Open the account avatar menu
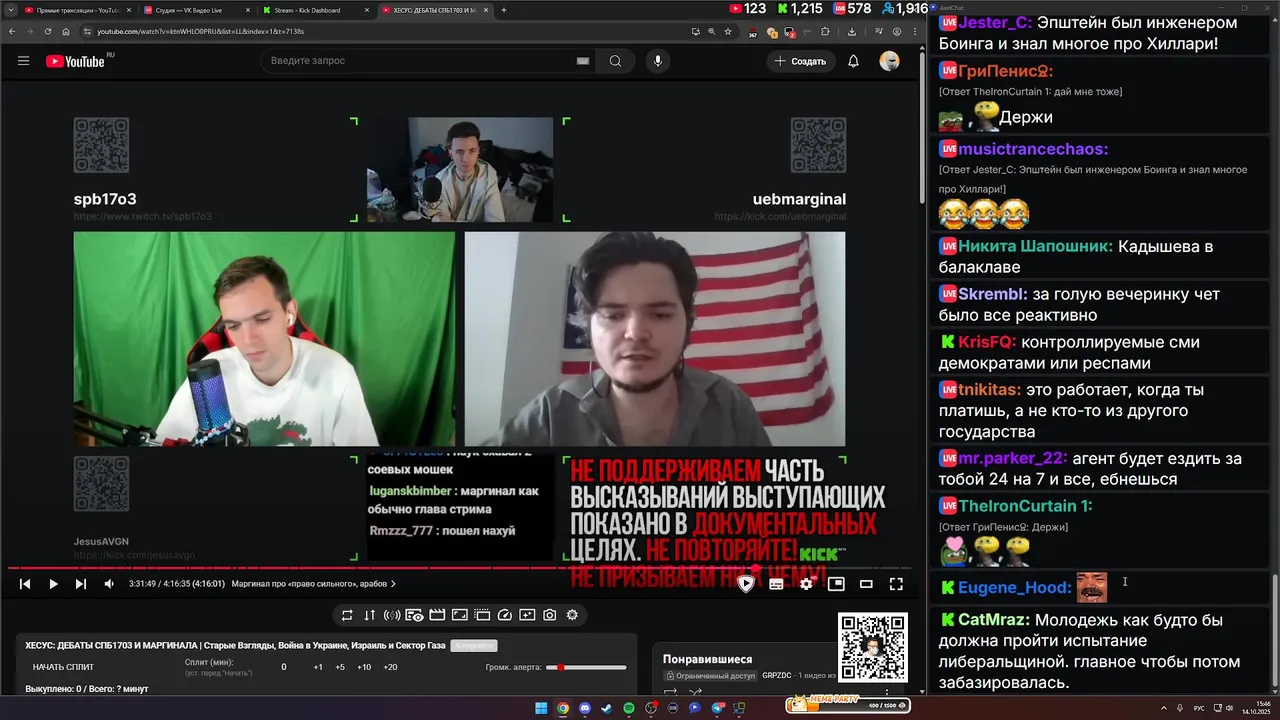This screenshot has width=1280, height=720. coord(889,61)
